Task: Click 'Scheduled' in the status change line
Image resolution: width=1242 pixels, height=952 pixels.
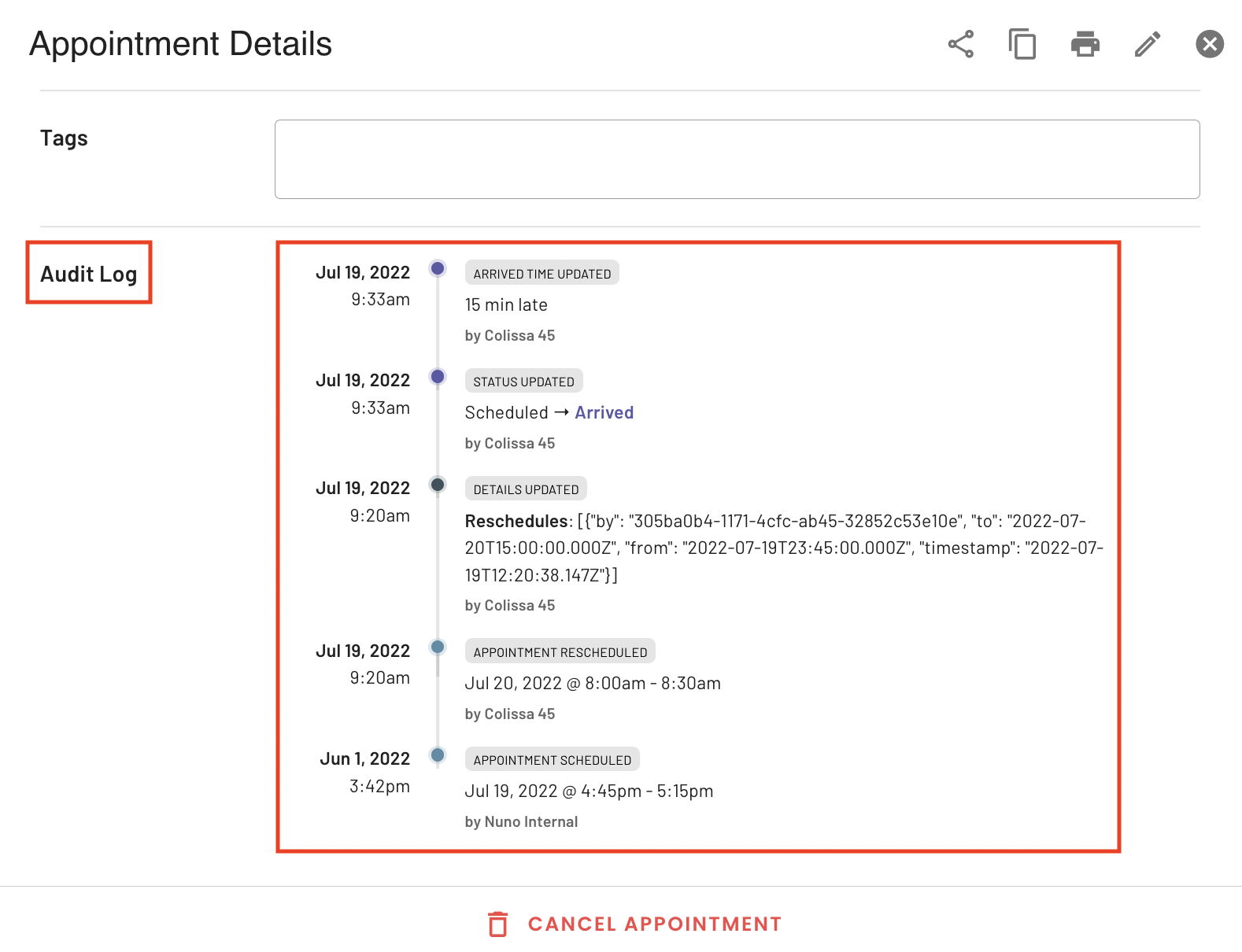Action: [506, 412]
